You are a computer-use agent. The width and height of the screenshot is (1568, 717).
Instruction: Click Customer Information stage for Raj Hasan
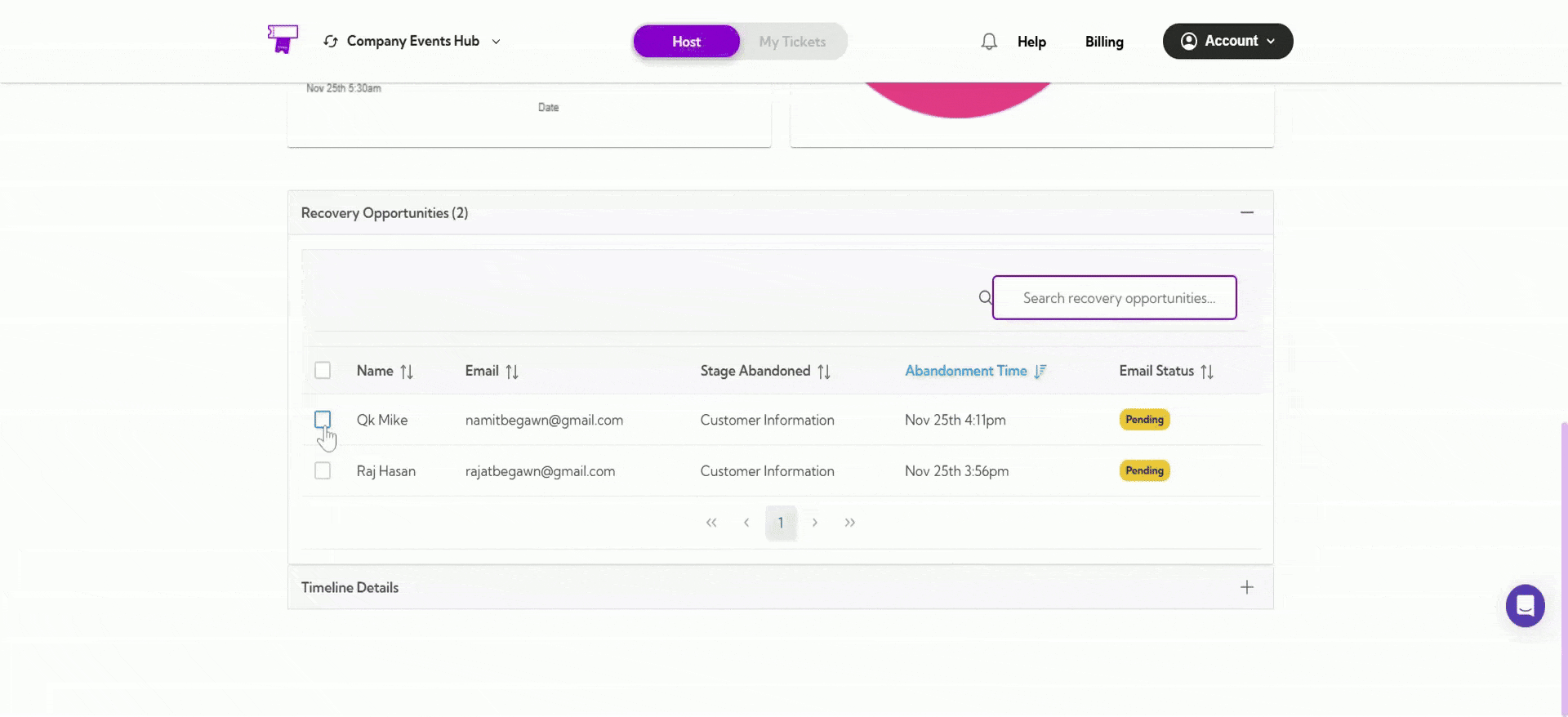tap(768, 471)
